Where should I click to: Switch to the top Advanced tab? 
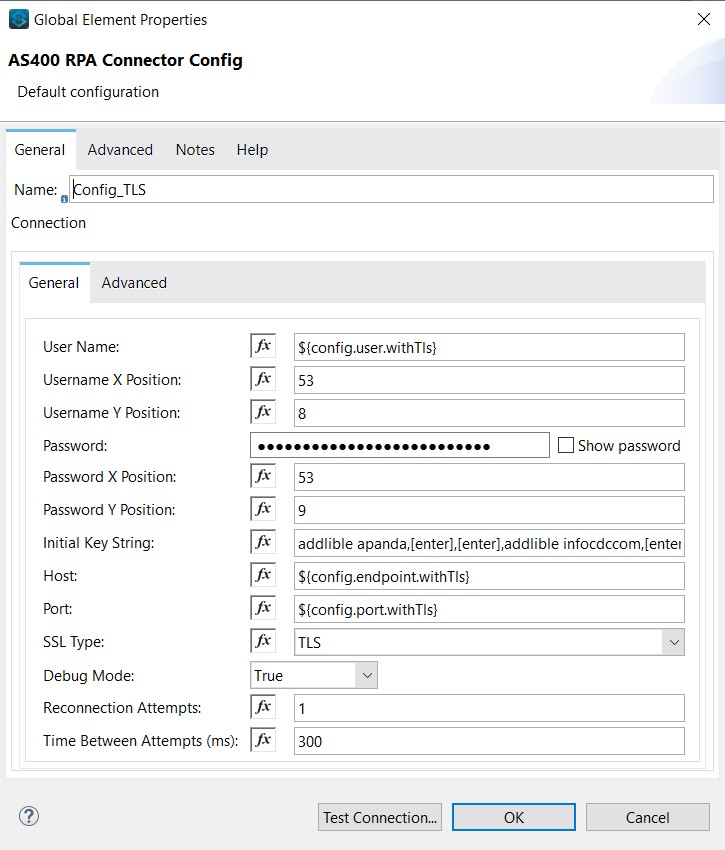pyautogui.click(x=120, y=150)
